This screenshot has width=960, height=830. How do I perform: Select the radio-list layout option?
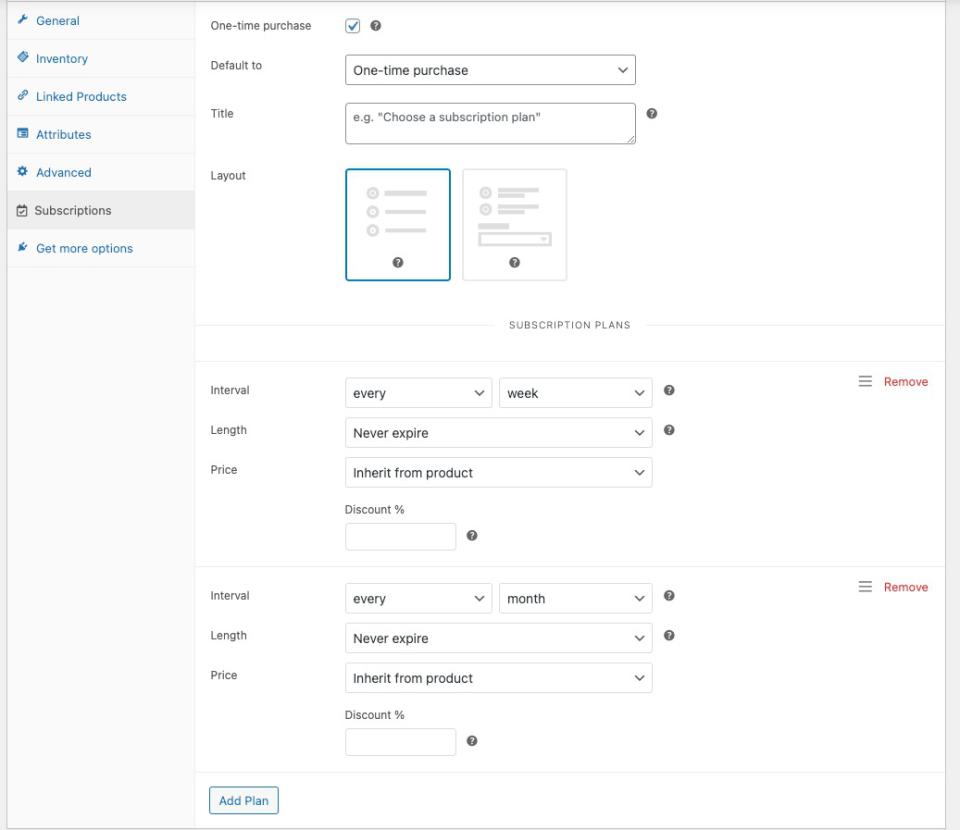click(x=398, y=224)
